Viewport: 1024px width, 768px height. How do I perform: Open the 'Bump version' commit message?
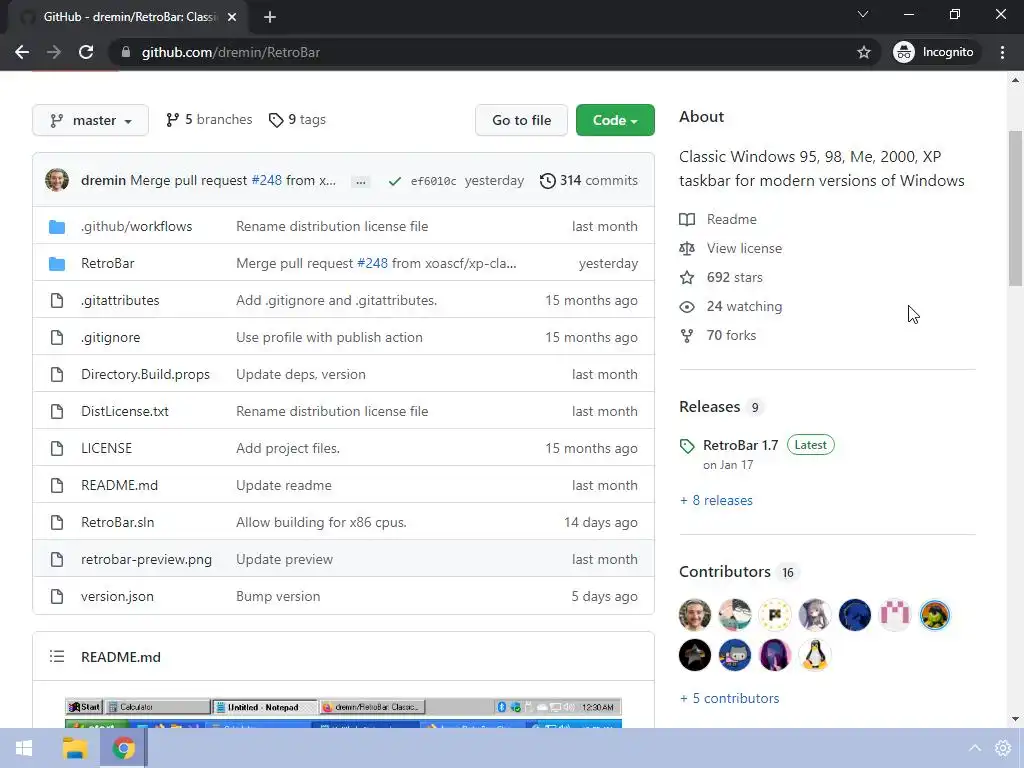(x=278, y=596)
